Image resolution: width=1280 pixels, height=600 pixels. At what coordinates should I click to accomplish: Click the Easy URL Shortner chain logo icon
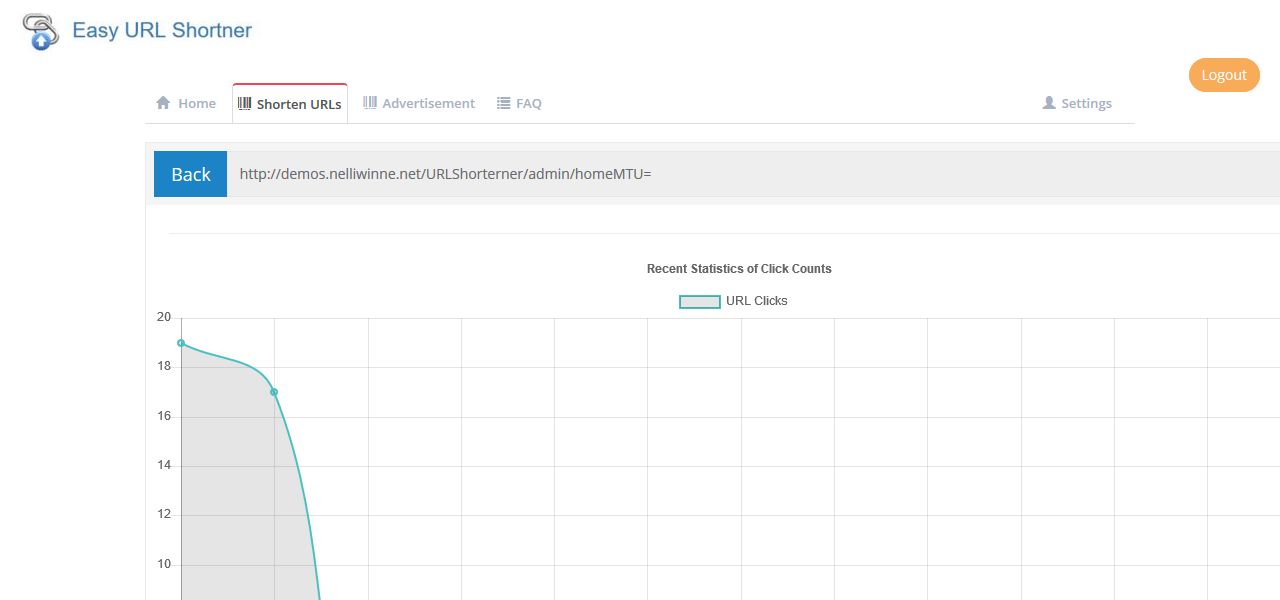coord(40,32)
